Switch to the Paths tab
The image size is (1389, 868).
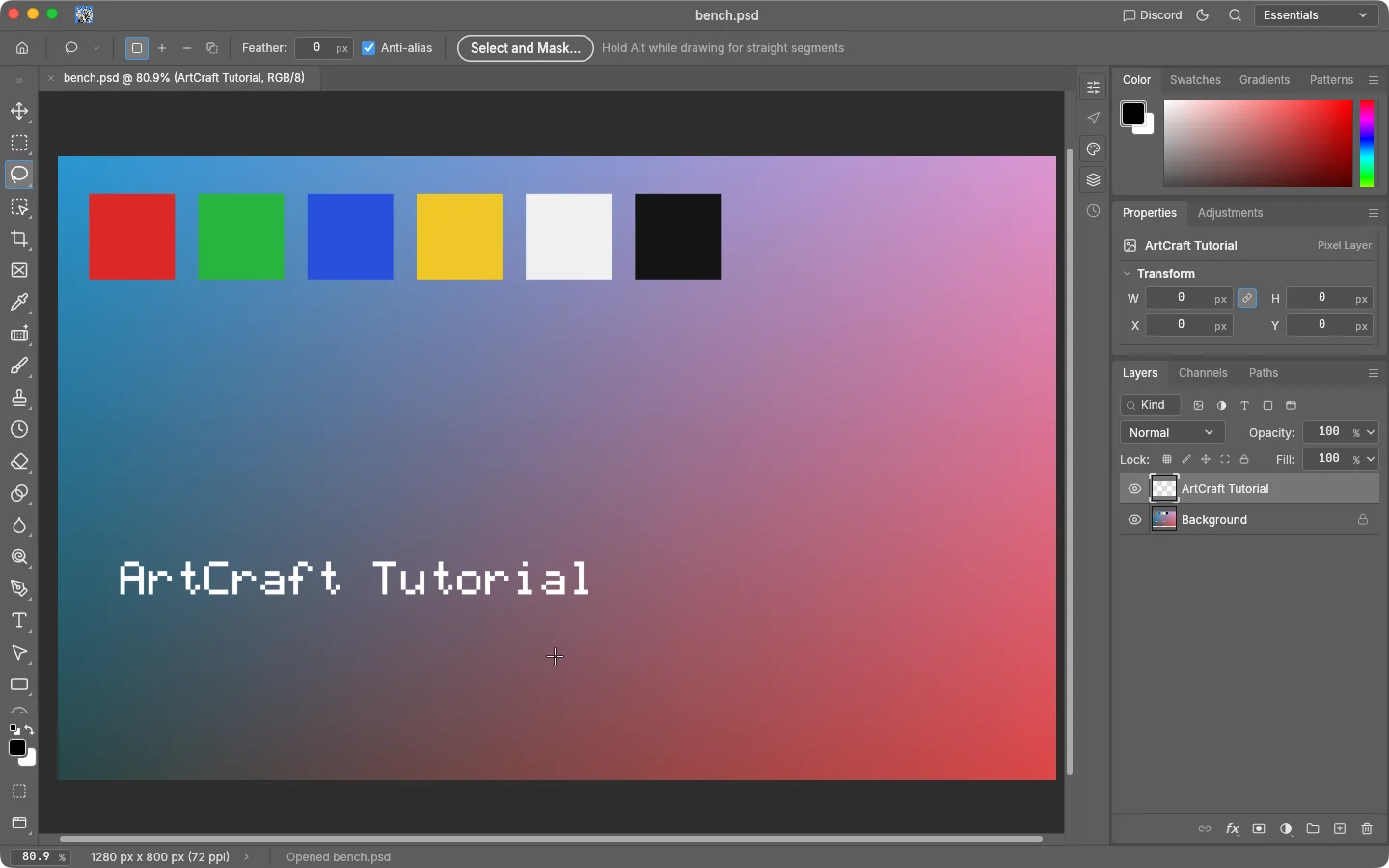(1264, 373)
